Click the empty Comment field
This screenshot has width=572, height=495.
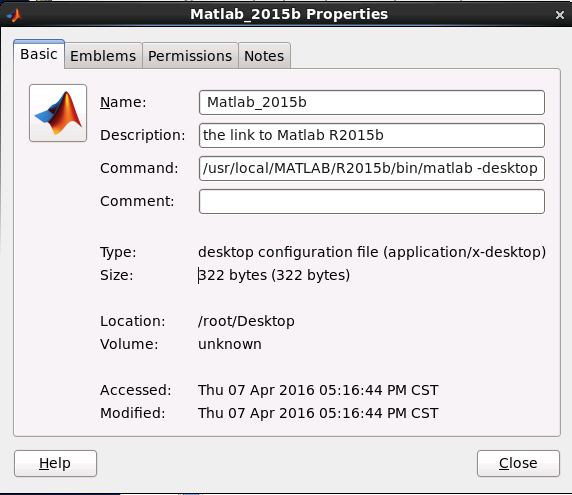click(372, 201)
